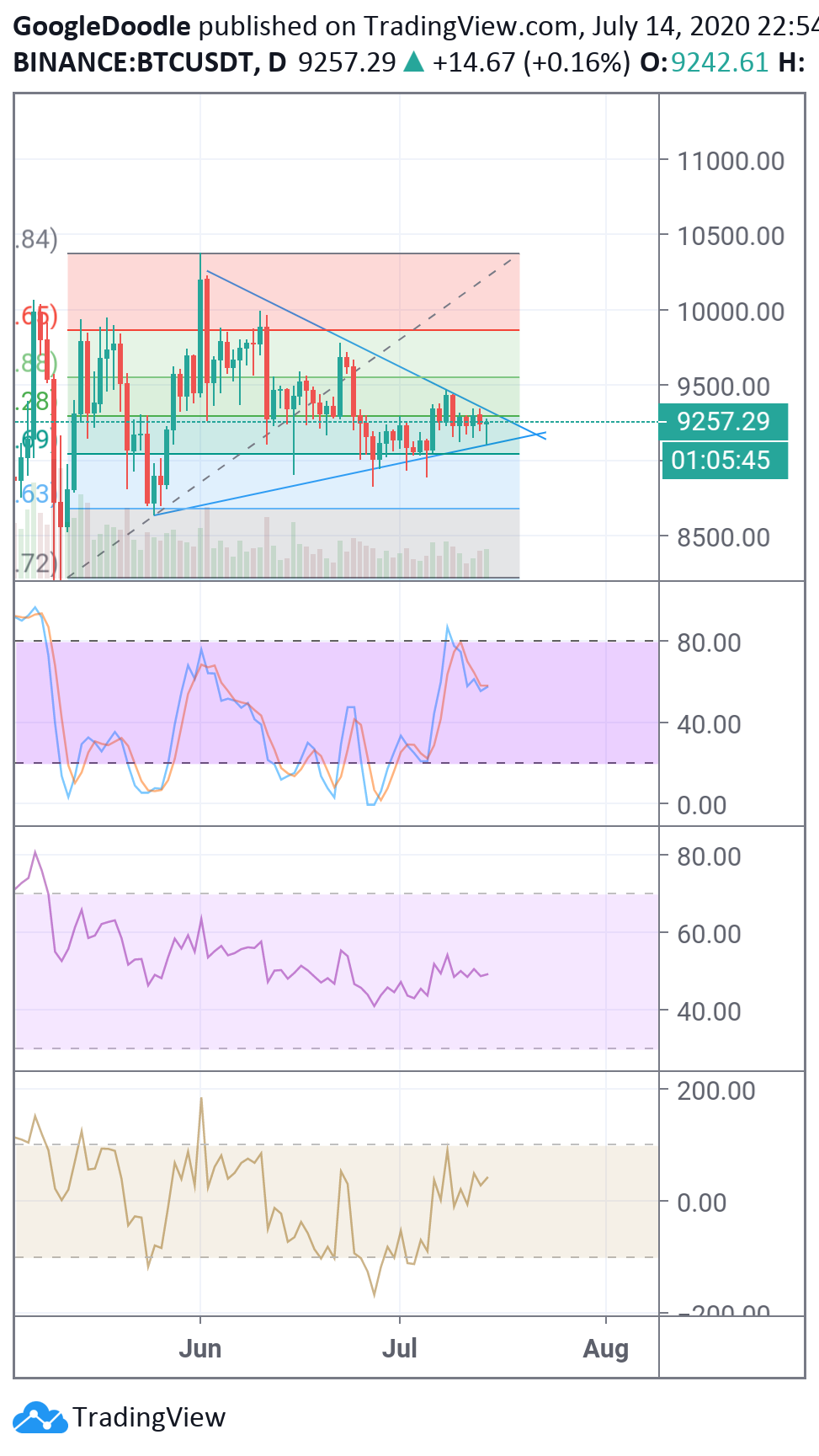Click the current price tag 9257.29

tap(723, 421)
